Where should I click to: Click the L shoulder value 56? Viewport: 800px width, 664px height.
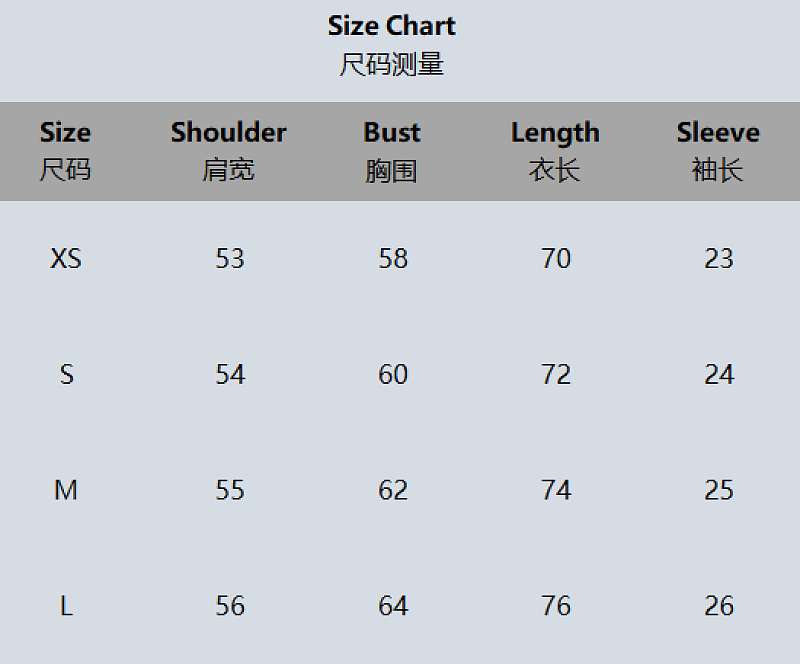pyautogui.click(x=230, y=606)
